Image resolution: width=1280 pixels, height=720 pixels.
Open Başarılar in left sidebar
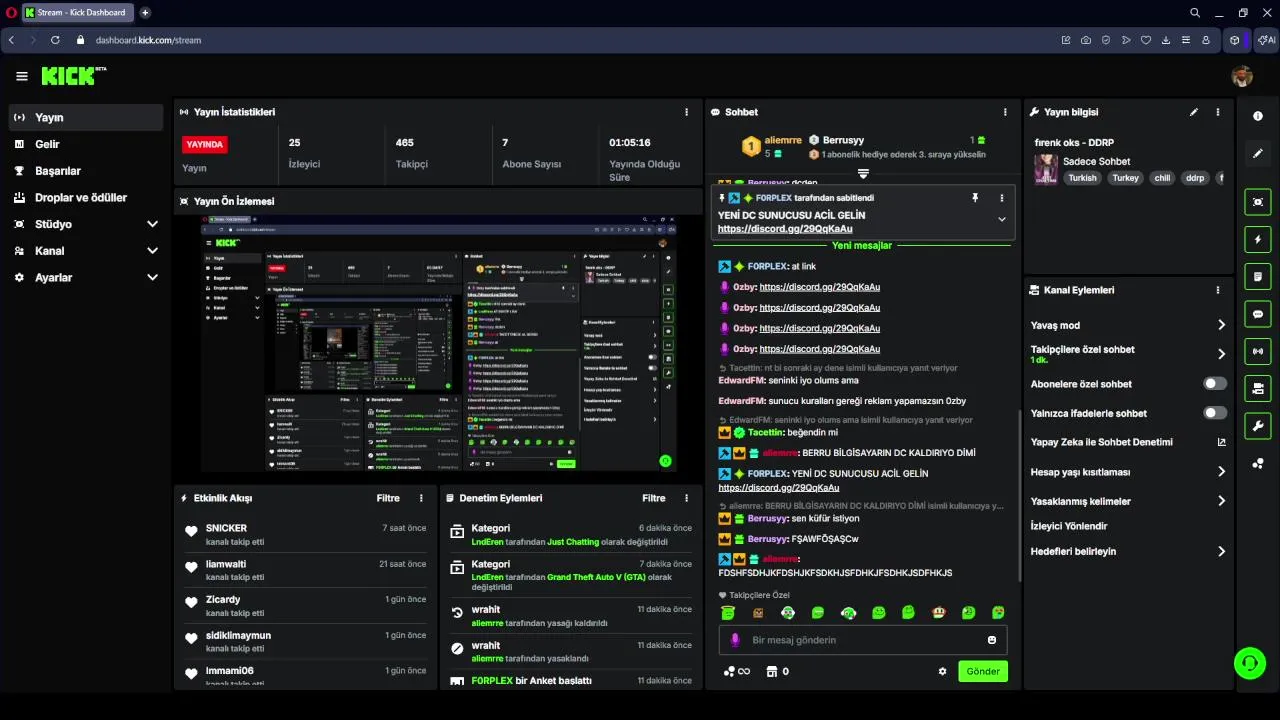(86, 171)
